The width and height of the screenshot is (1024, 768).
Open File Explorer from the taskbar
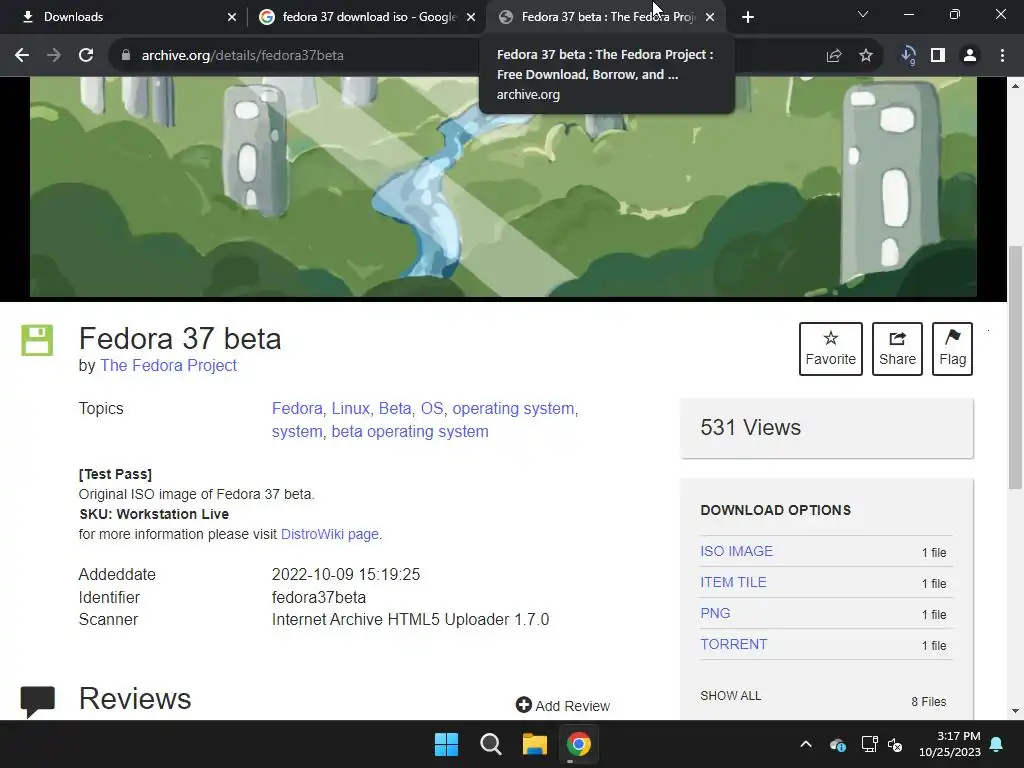534,744
